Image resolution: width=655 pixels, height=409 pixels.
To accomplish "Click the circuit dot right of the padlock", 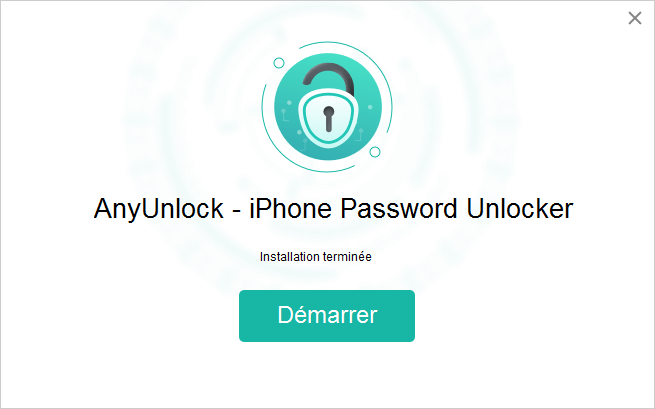I will (x=370, y=107).
